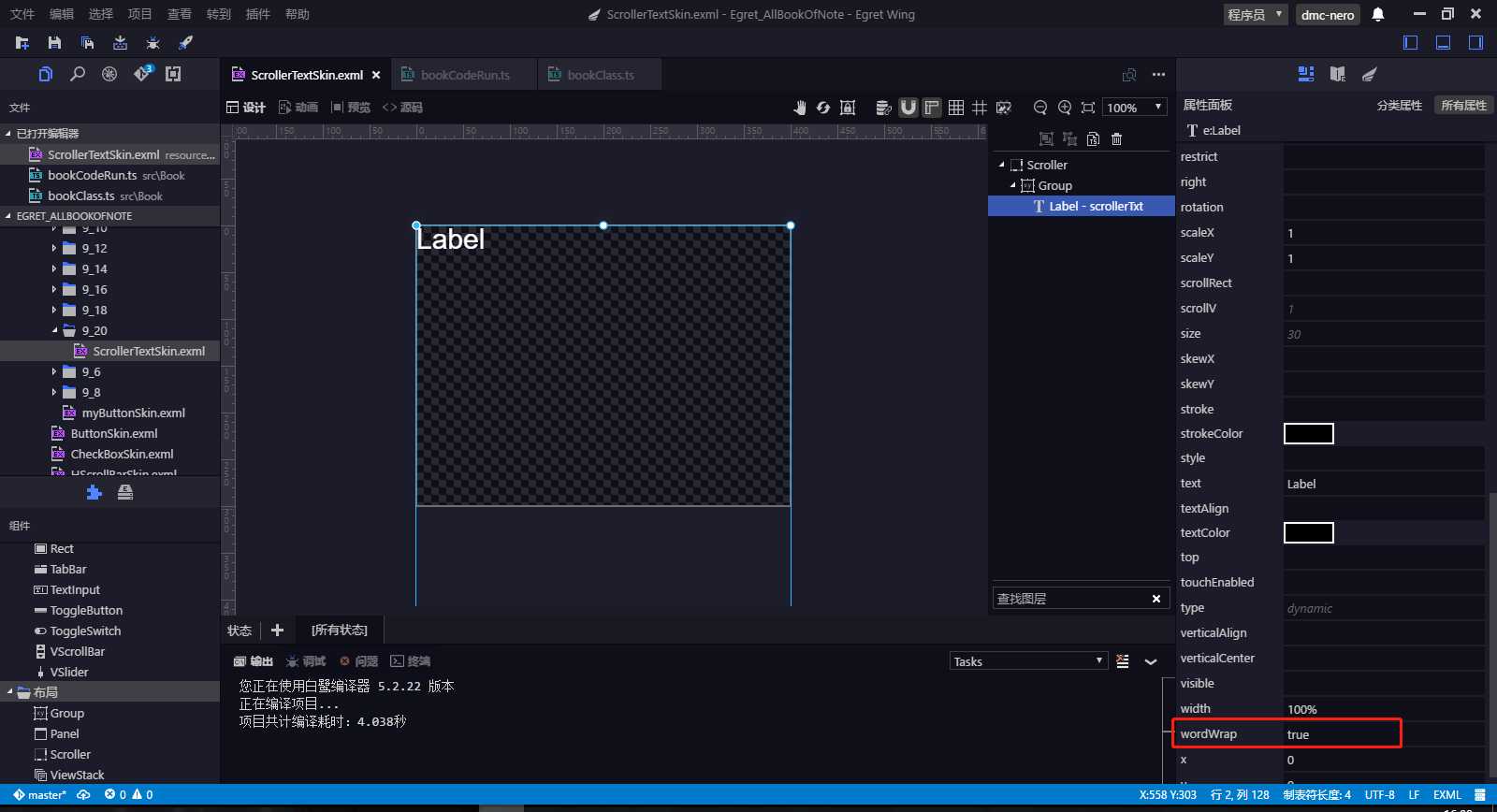Toggle the grid display button
Viewport: 1497px width, 812px height.
click(956, 108)
